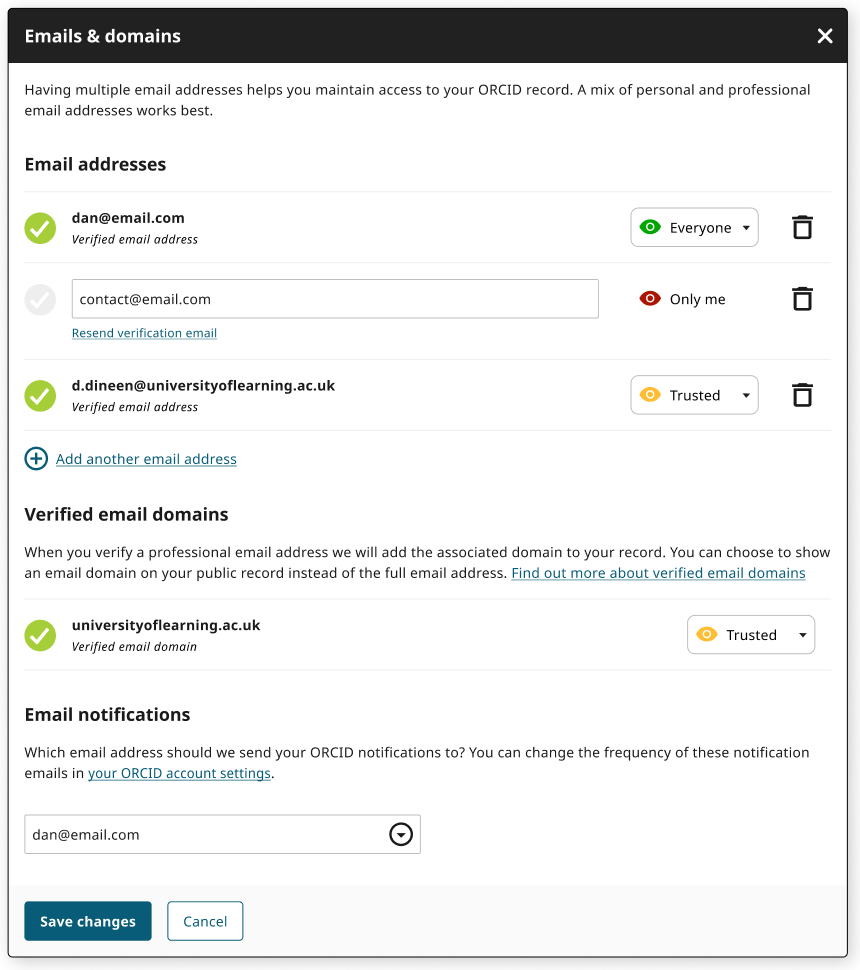Image resolution: width=860 pixels, height=970 pixels.
Task: Remove d.dineen@universityoflearning.ac.uk with trash icon
Action: click(802, 395)
